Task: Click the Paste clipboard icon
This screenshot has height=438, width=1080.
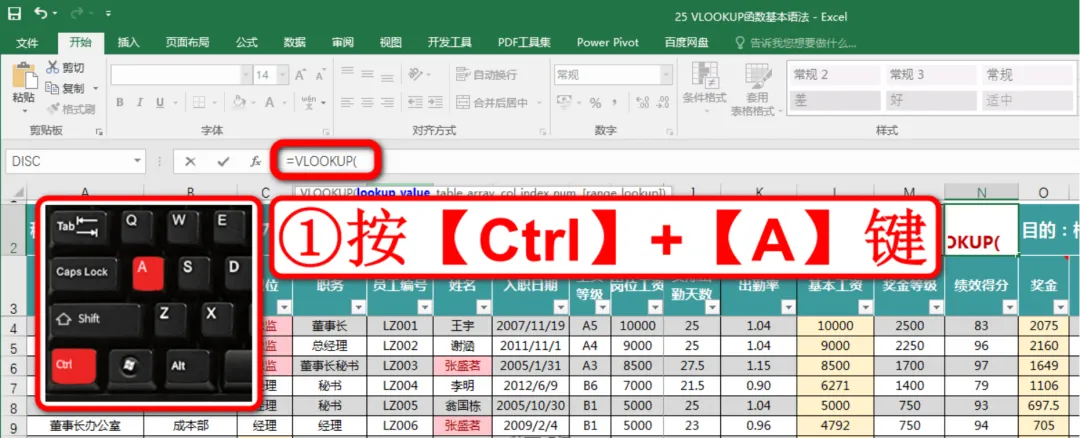Action: (24, 75)
